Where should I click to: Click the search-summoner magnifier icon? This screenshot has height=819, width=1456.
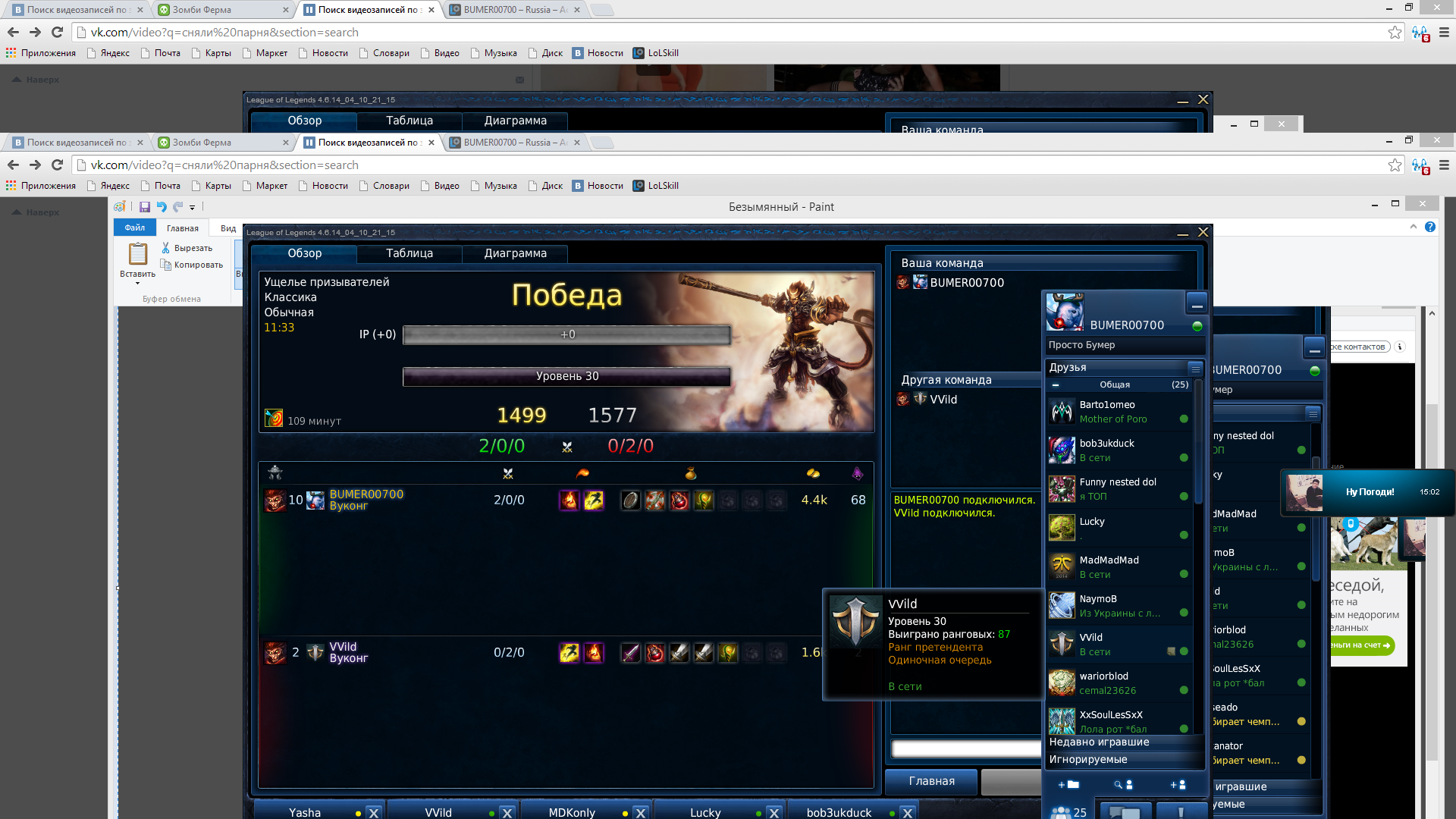pos(1123,785)
